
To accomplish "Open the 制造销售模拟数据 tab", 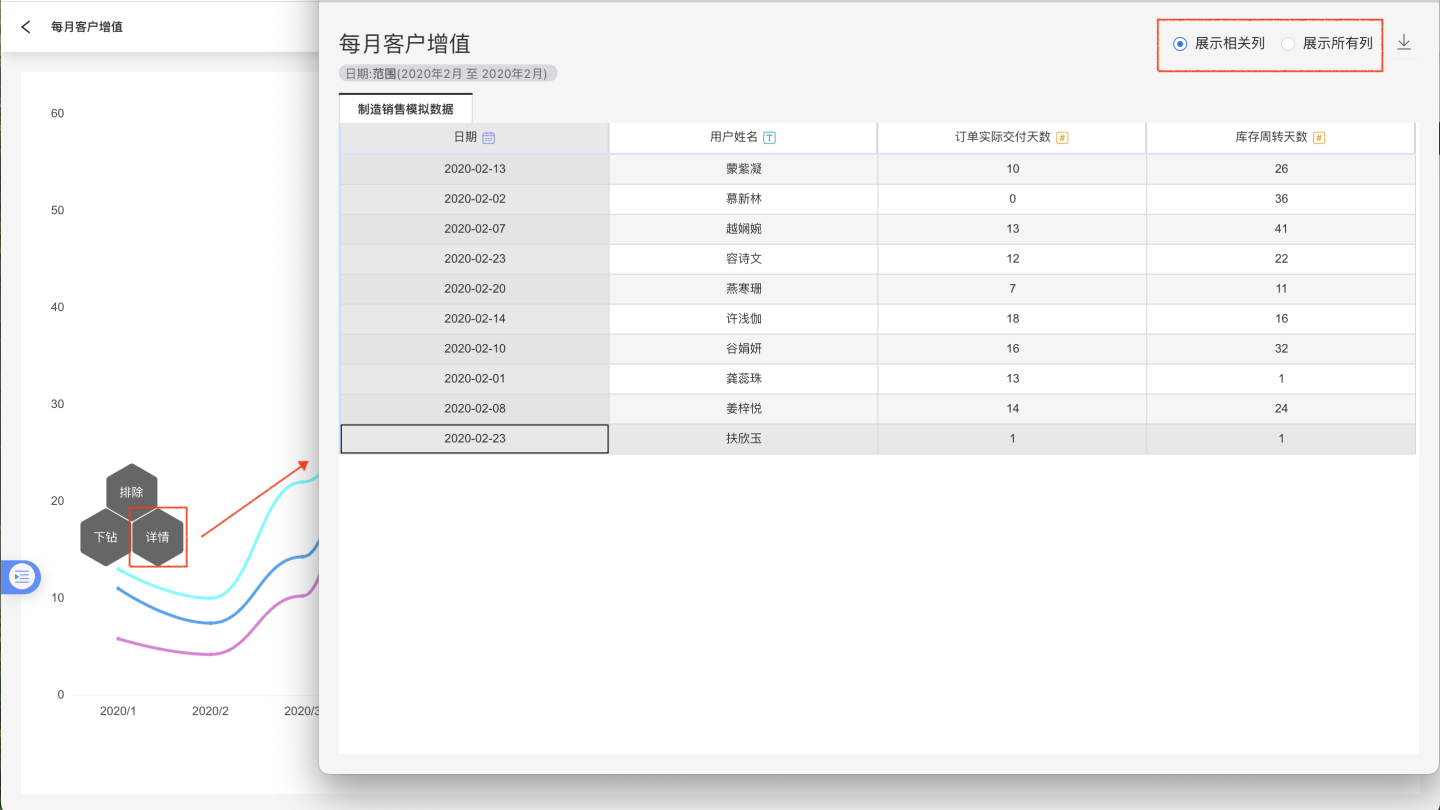I will click(405, 109).
